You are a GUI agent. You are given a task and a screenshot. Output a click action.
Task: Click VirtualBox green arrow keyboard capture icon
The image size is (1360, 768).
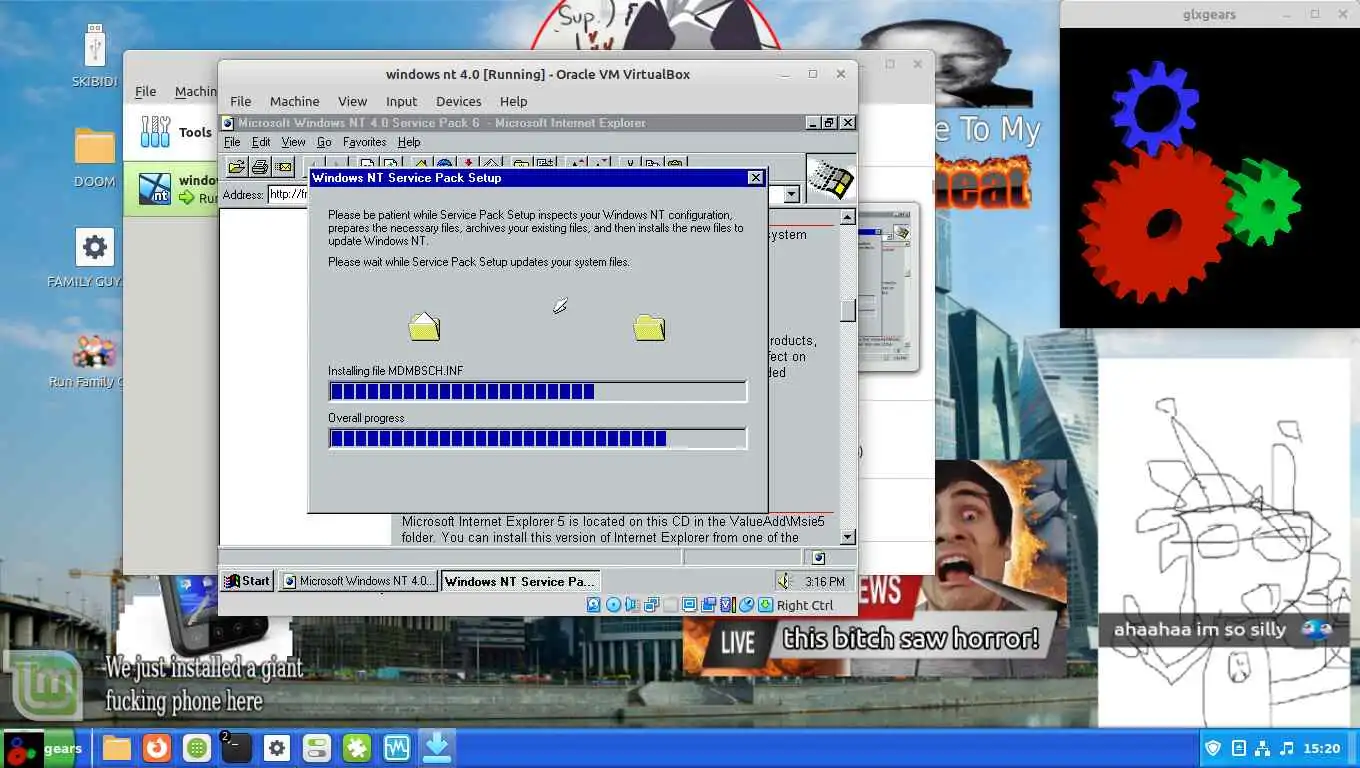766,605
